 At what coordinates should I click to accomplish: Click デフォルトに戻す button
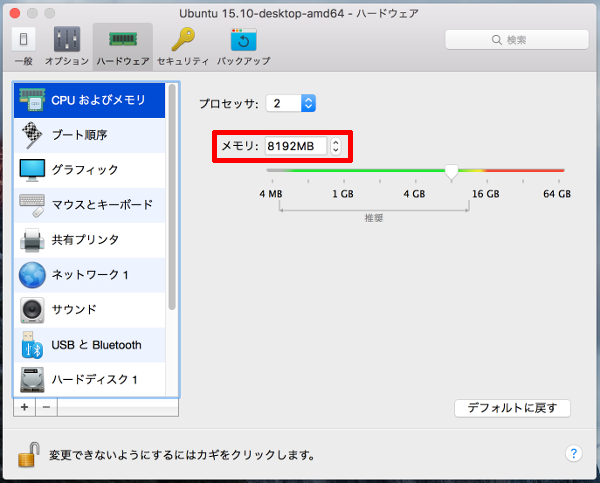(x=512, y=408)
